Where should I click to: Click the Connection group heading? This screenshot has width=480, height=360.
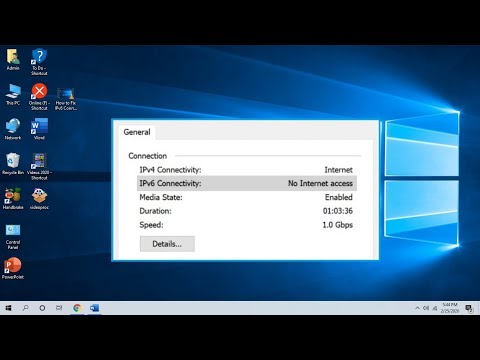point(148,156)
